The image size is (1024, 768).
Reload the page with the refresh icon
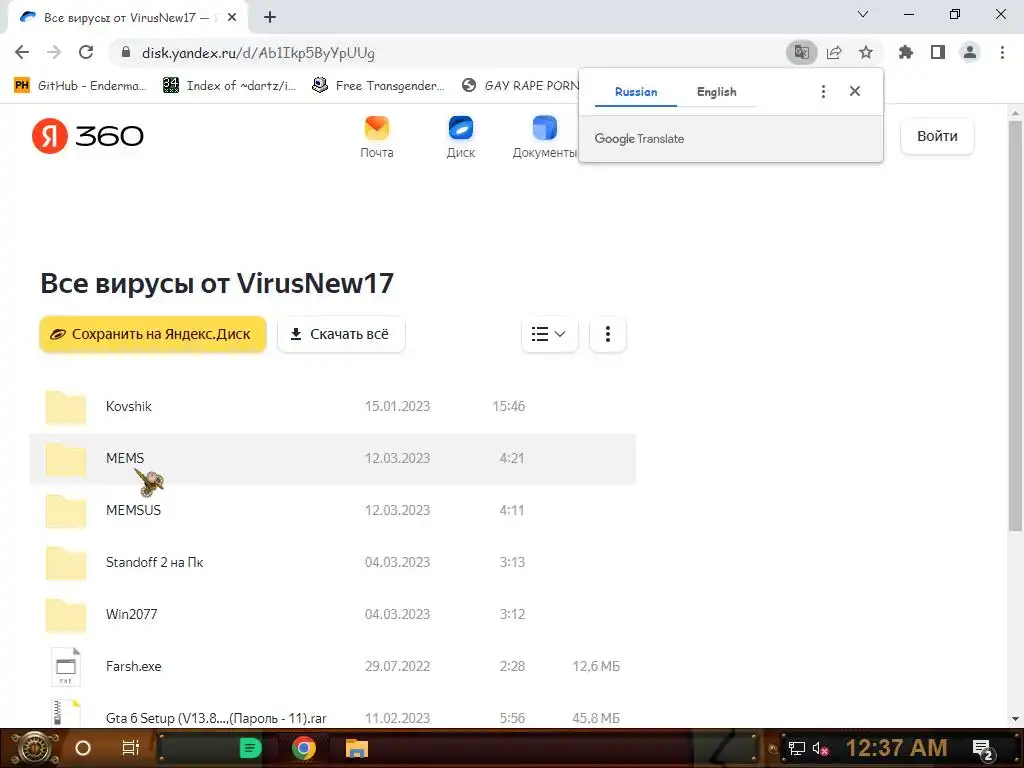click(x=86, y=52)
